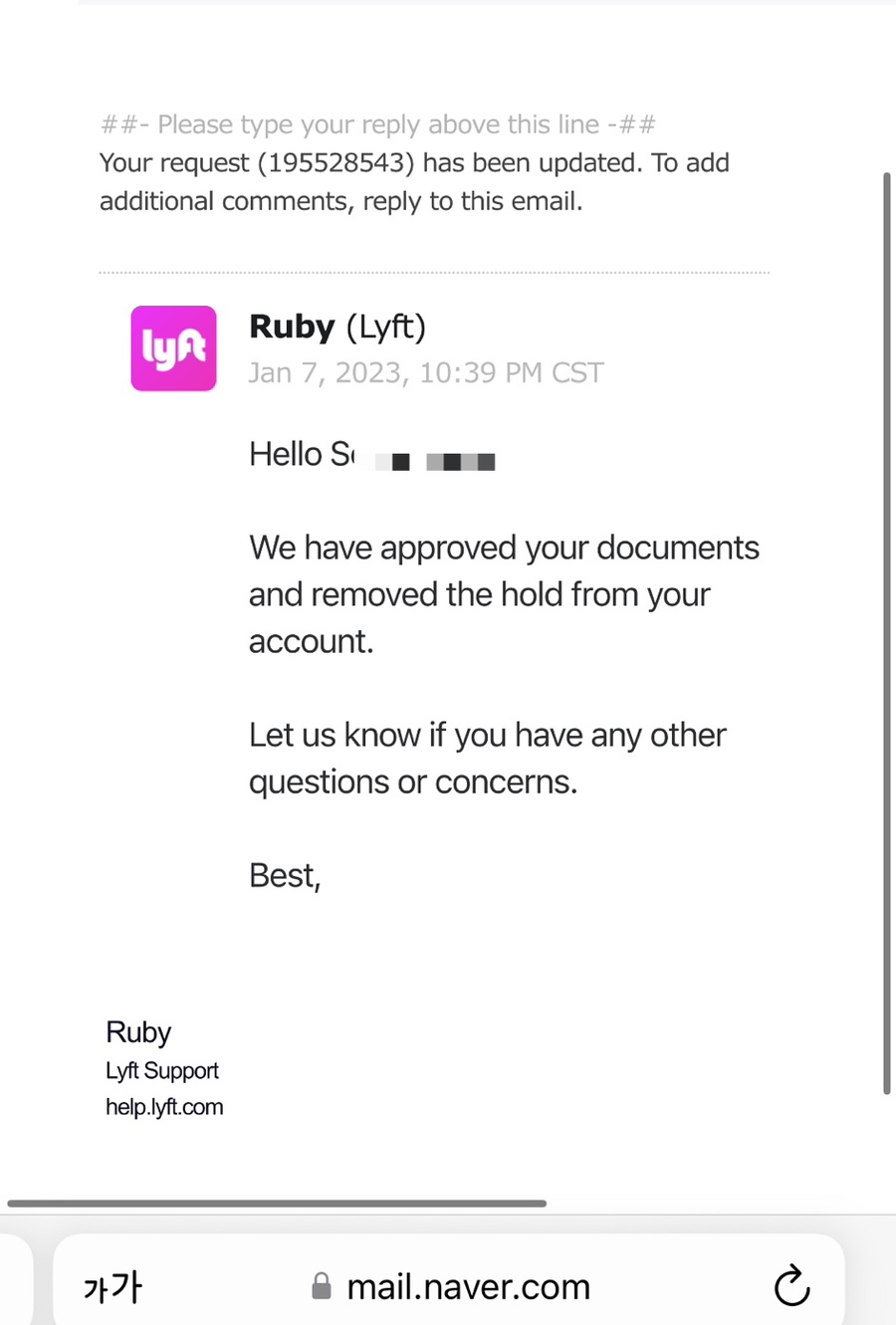Tap the pink Lyft logo avatar
Image resolution: width=896 pixels, height=1325 pixels.
(173, 348)
